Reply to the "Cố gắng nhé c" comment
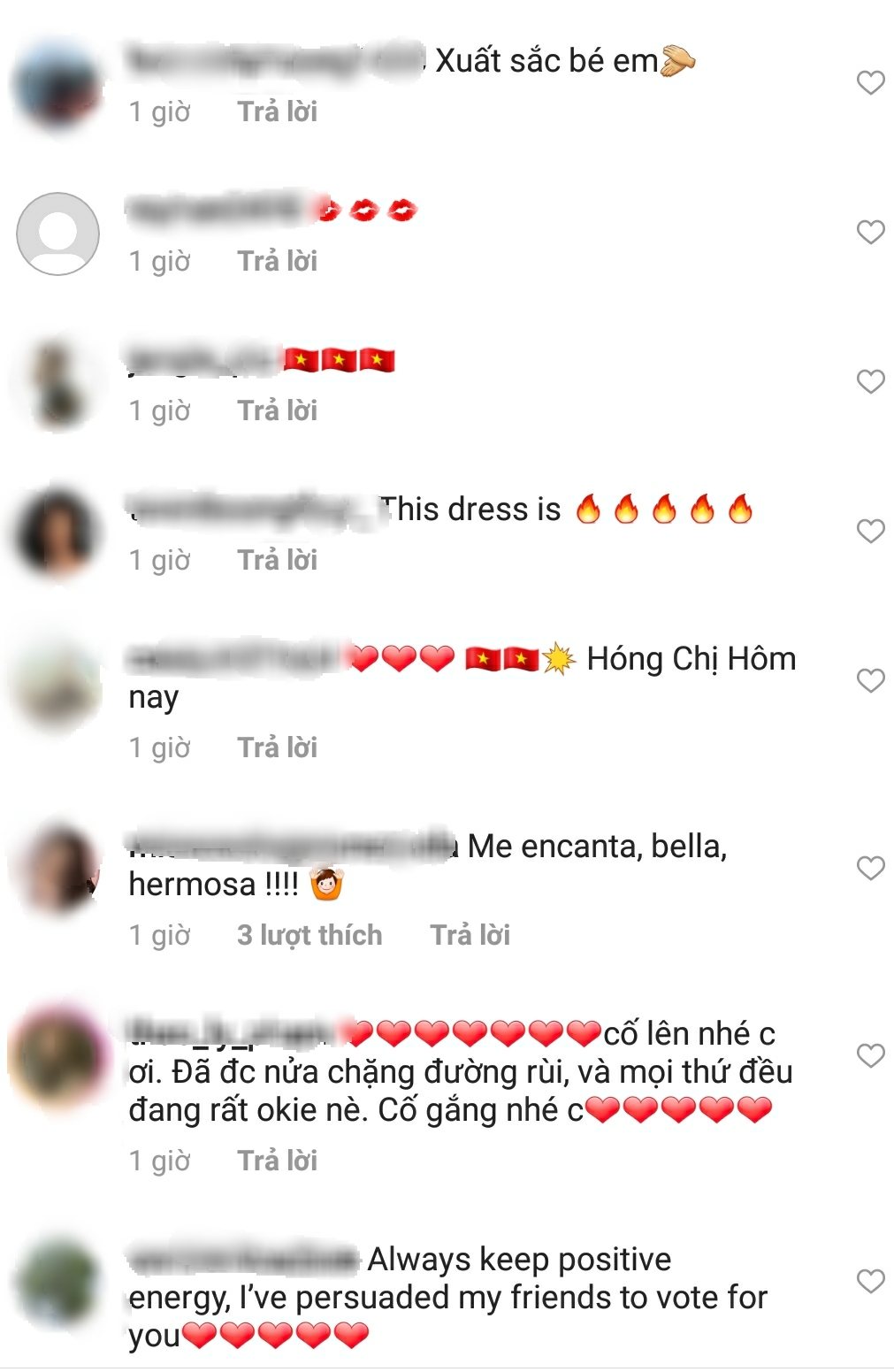This screenshot has height=1372, width=894. coord(277,1161)
